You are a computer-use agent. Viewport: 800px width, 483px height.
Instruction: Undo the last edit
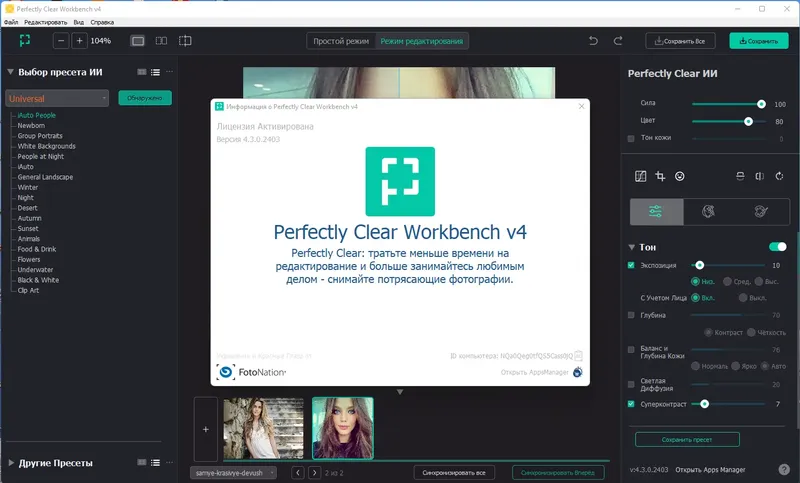point(593,41)
